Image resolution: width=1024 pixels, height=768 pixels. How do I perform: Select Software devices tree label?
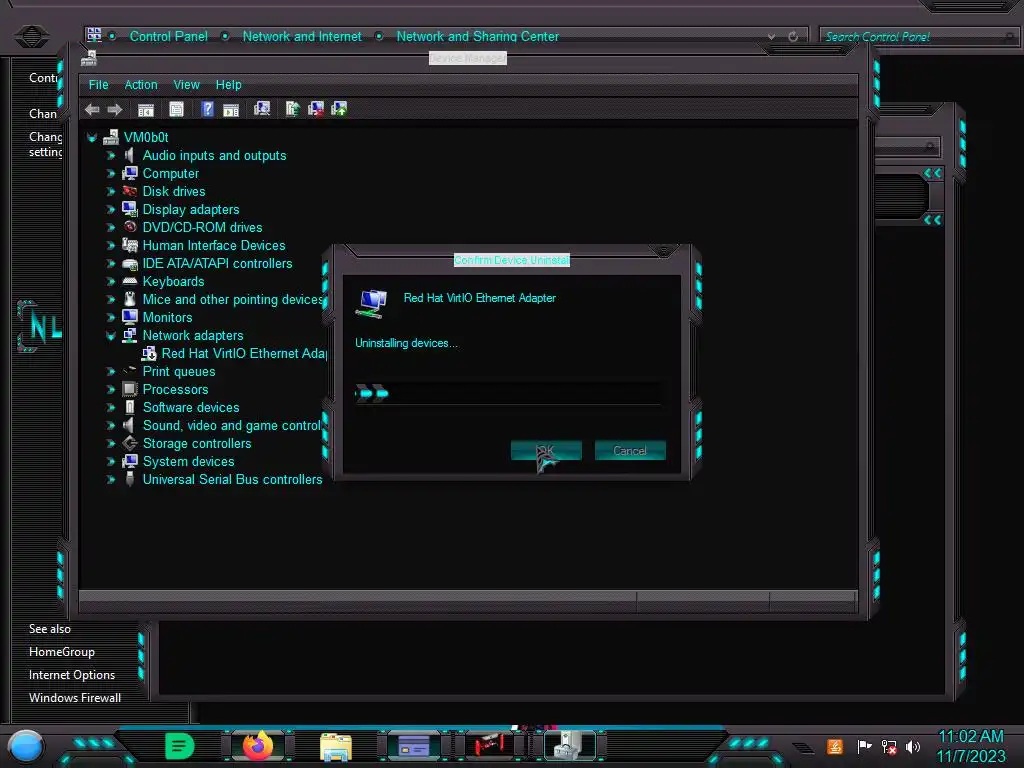pyautogui.click(x=191, y=408)
